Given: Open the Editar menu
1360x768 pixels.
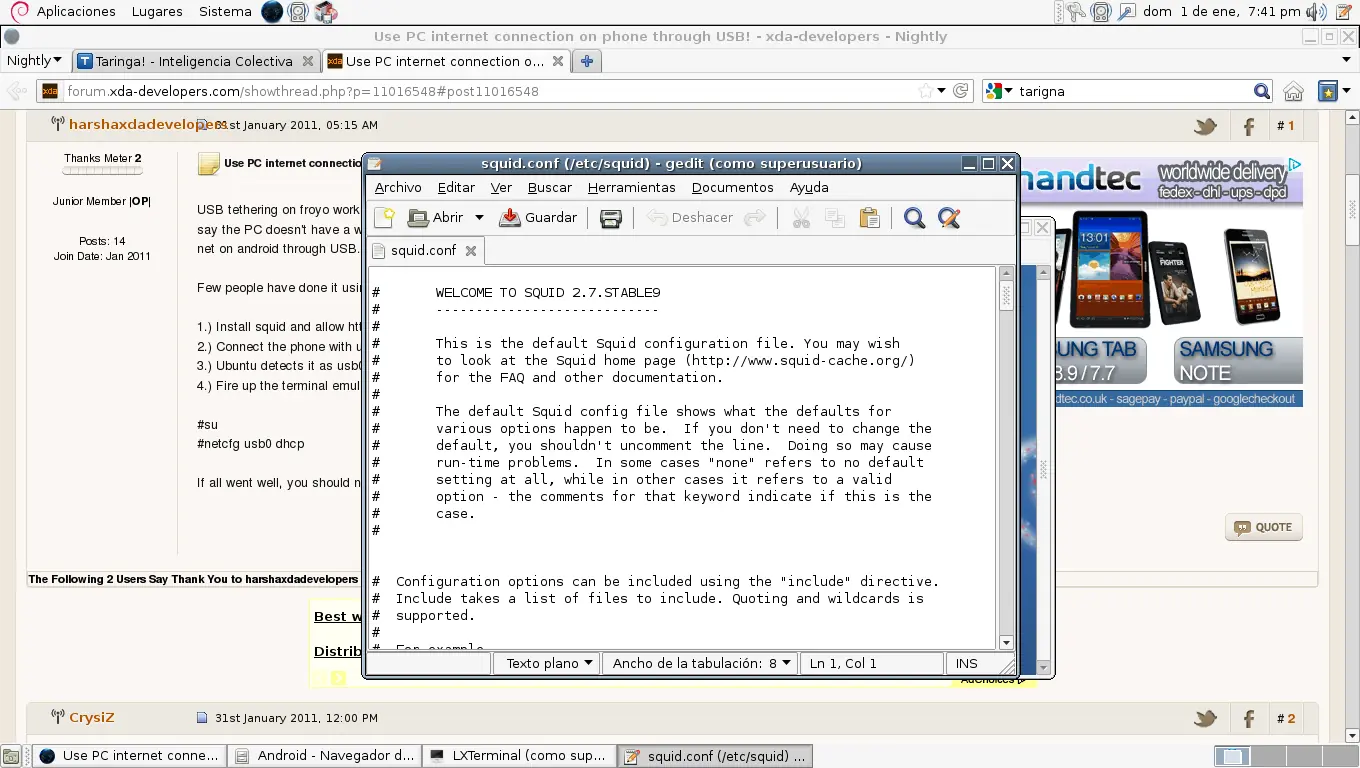Looking at the screenshot, I should coord(456,187).
